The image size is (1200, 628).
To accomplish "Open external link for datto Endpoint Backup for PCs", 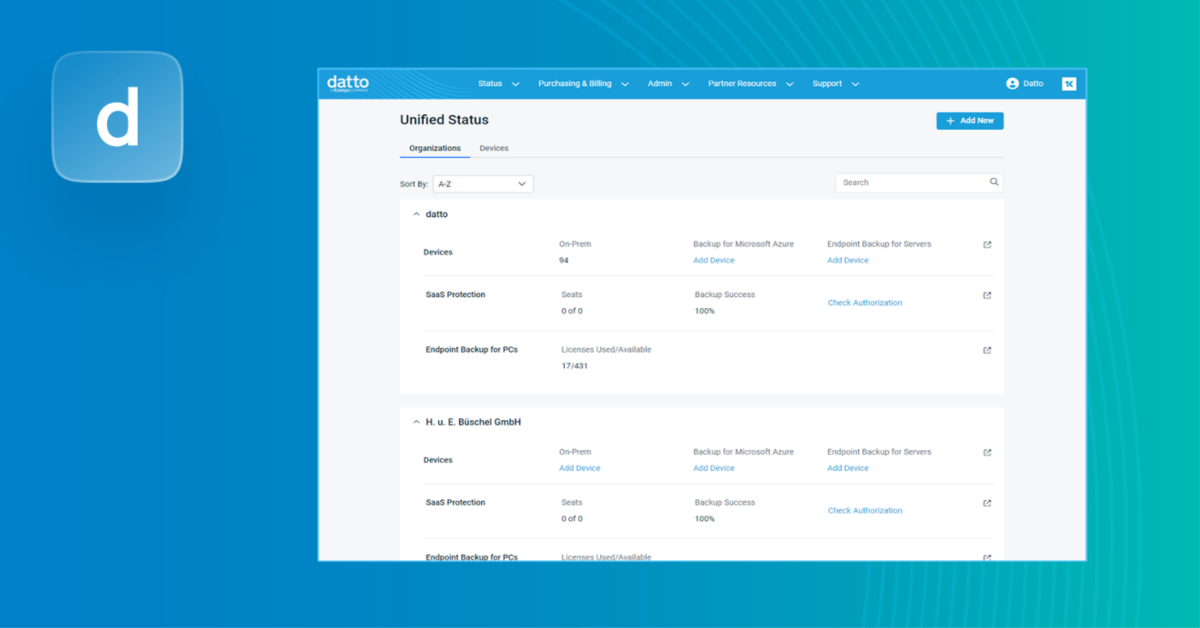I will 987,350.
